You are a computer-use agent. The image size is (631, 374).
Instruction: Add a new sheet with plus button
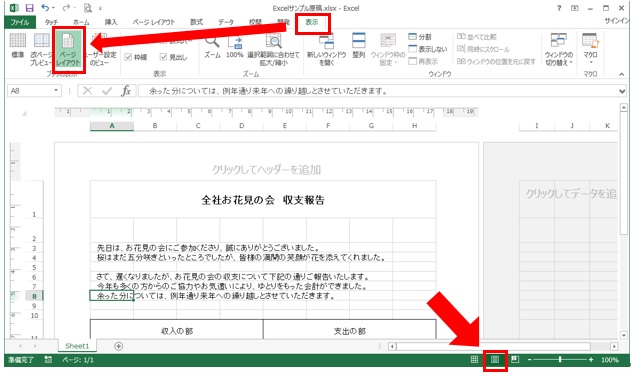point(118,346)
